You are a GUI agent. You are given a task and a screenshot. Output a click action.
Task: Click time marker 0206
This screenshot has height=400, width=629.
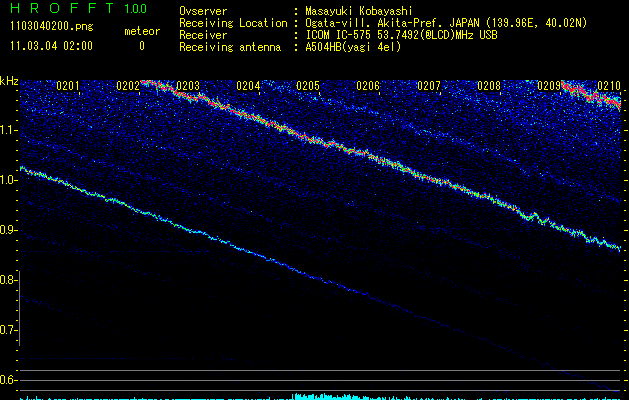point(368,86)
